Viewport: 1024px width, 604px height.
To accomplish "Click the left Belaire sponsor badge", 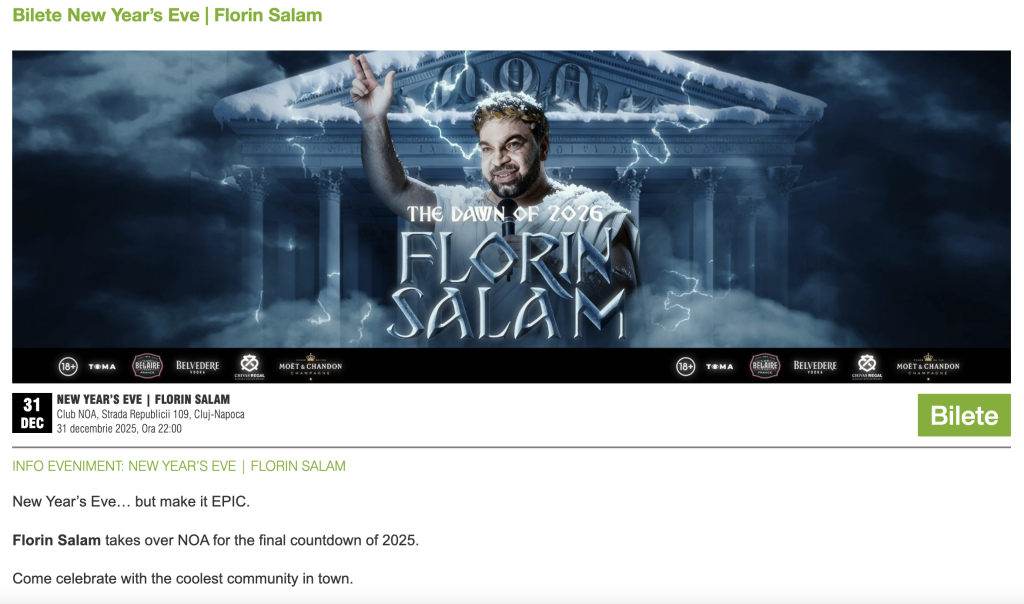I will pyautogui.click(x=148, y=366).
